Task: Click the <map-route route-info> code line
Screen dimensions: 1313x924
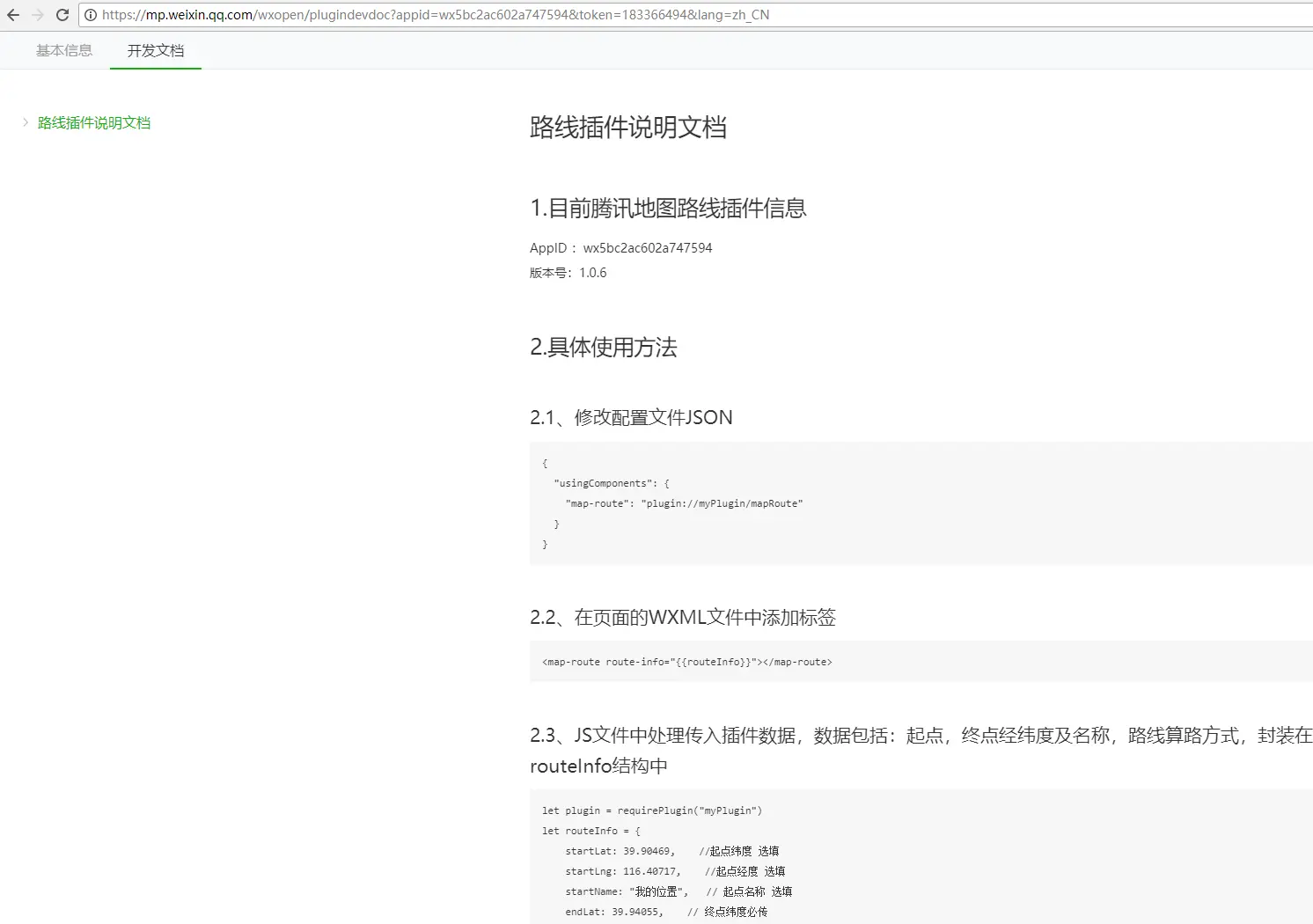Action: (x=687, y=662)
